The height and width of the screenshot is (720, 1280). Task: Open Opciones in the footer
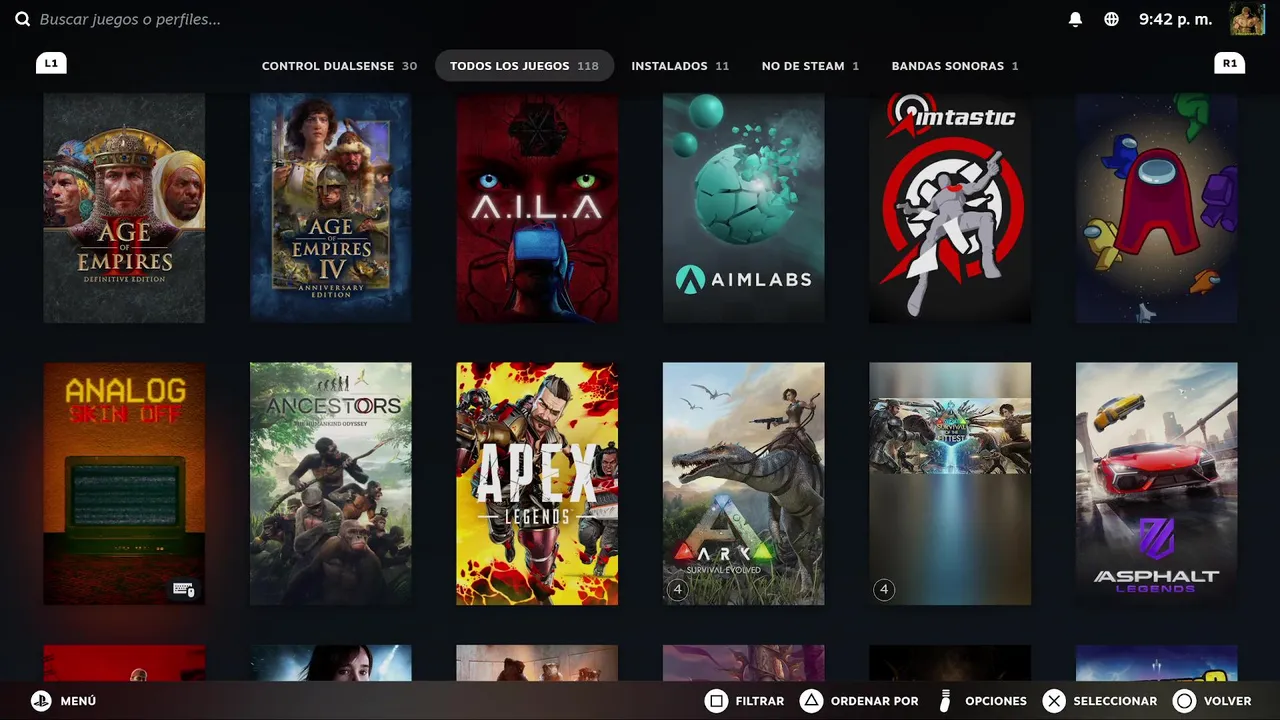click(x=996, y=701)
